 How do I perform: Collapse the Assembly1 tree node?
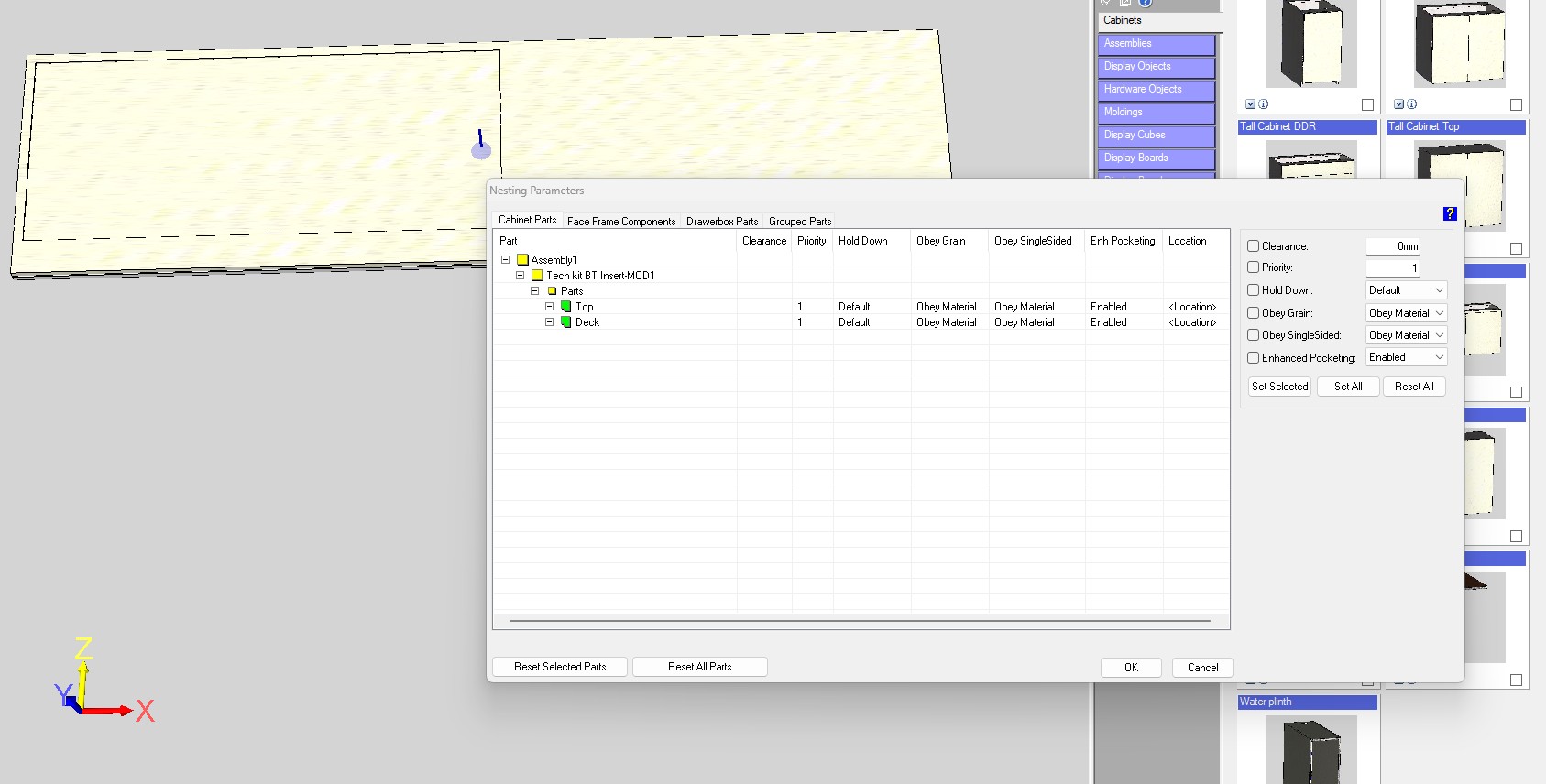pyautogui.click(x=505, y=260)
